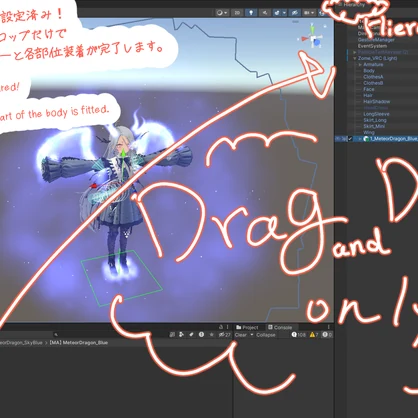Open the scene camera settings dropdown
Image resolution: width=418 pixels, height=418 pixels.
[x=309, y=13]
